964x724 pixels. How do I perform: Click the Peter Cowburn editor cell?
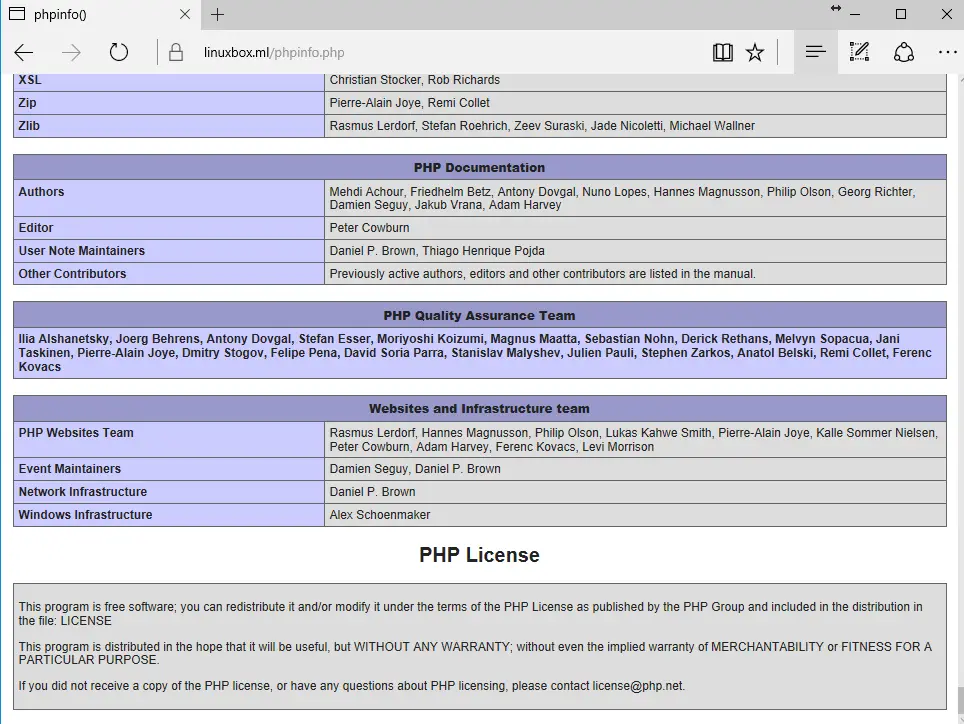635,228
